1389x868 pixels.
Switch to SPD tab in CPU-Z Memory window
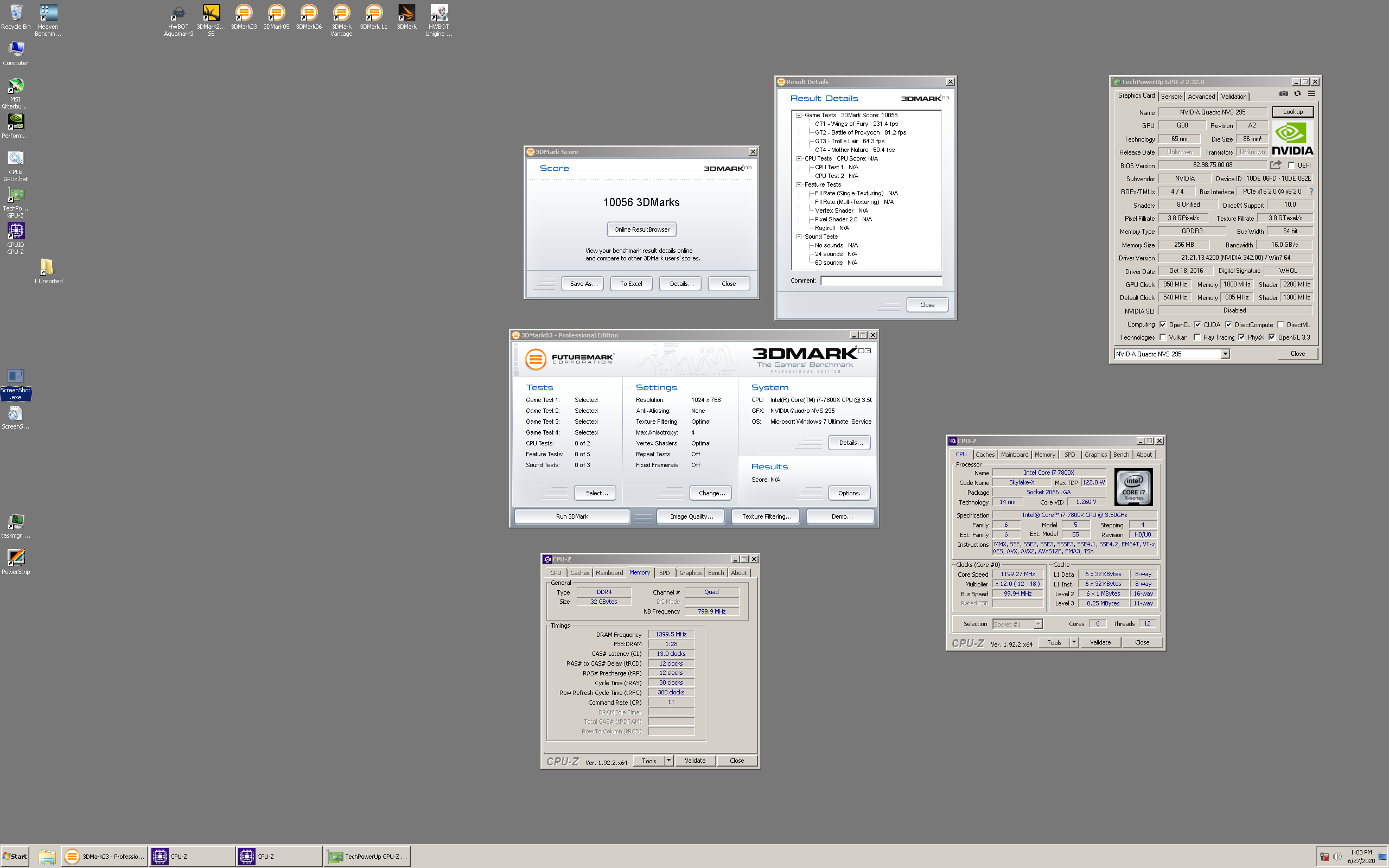664,572
